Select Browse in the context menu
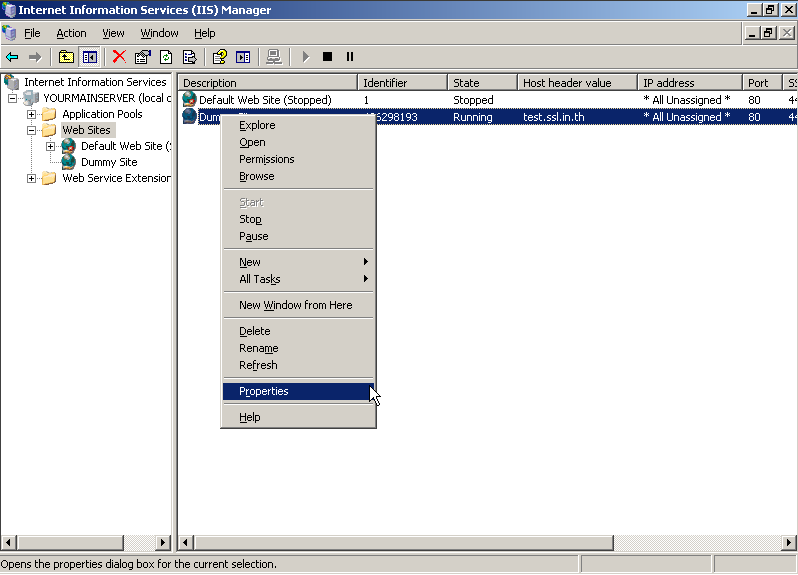This screenshot has height=575, width=798. [257, 176]
